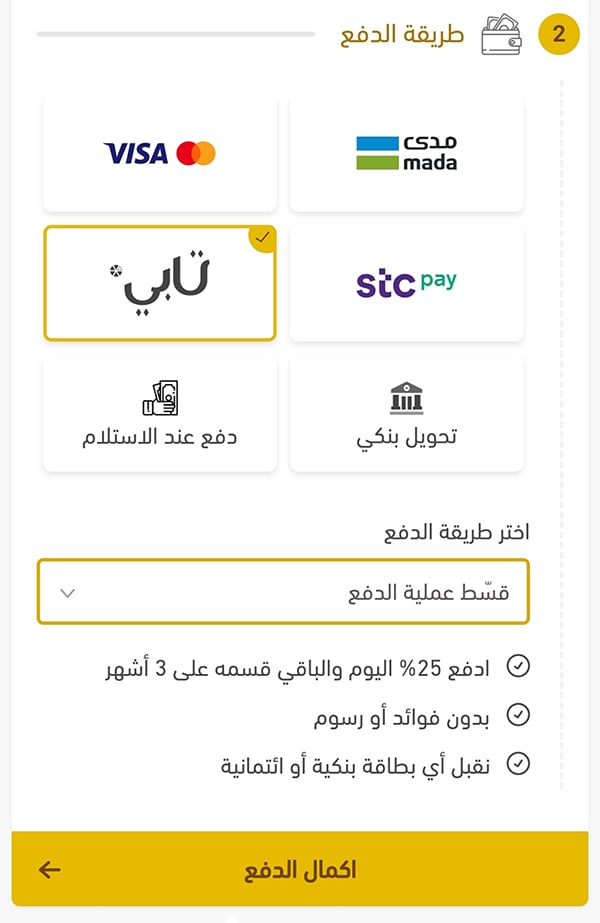
Task: Select the stc pay payment card
Action: (x=406, y=283)
